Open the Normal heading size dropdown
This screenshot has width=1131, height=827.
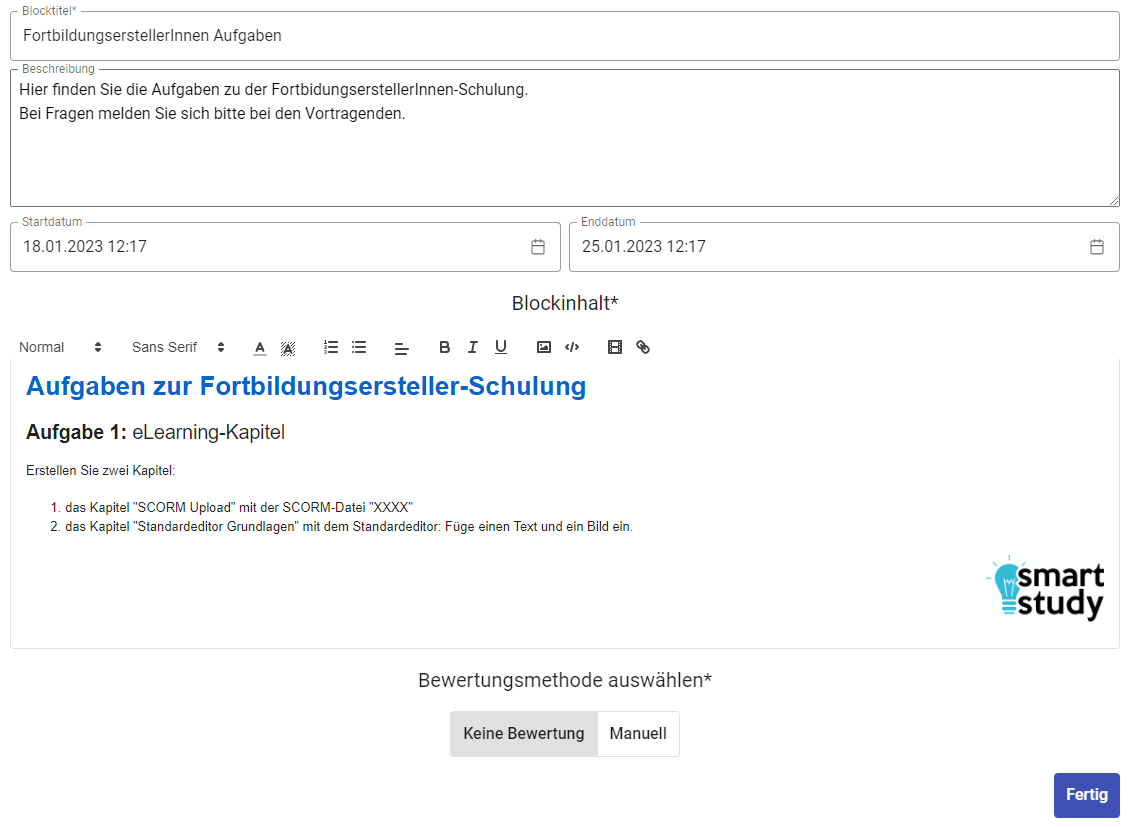60,347
